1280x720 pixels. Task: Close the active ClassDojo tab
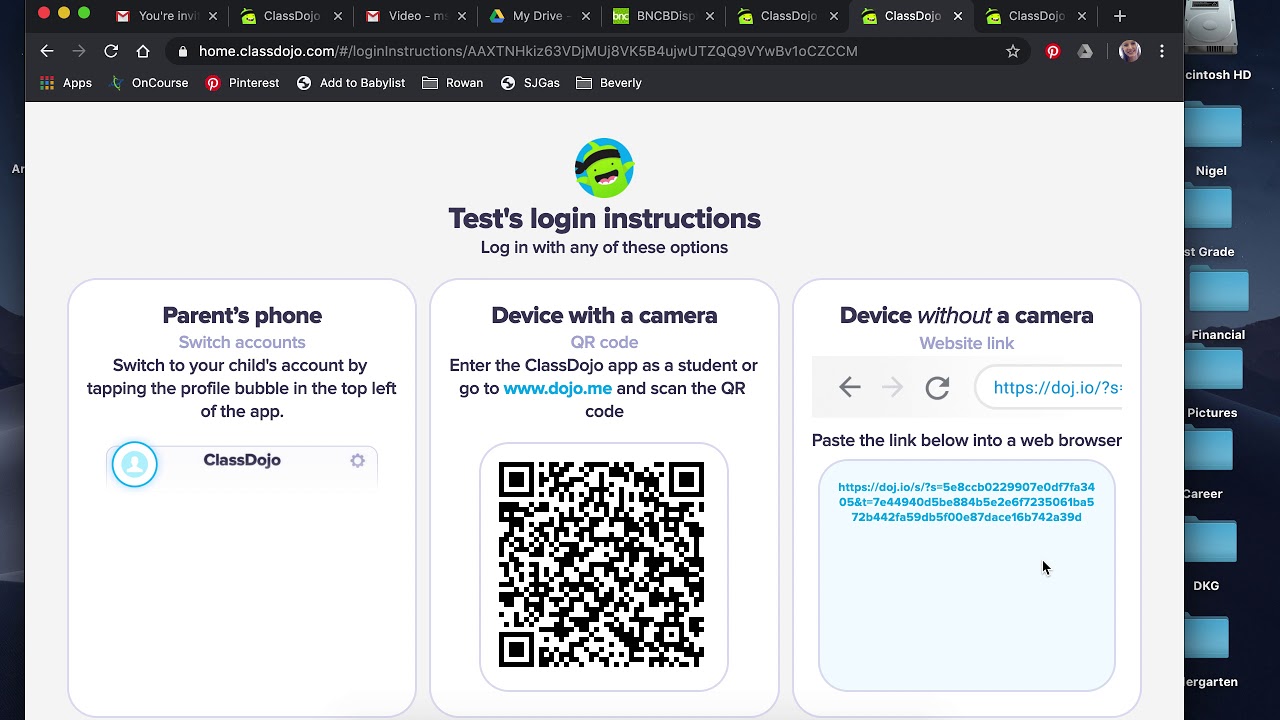[958, 16]
